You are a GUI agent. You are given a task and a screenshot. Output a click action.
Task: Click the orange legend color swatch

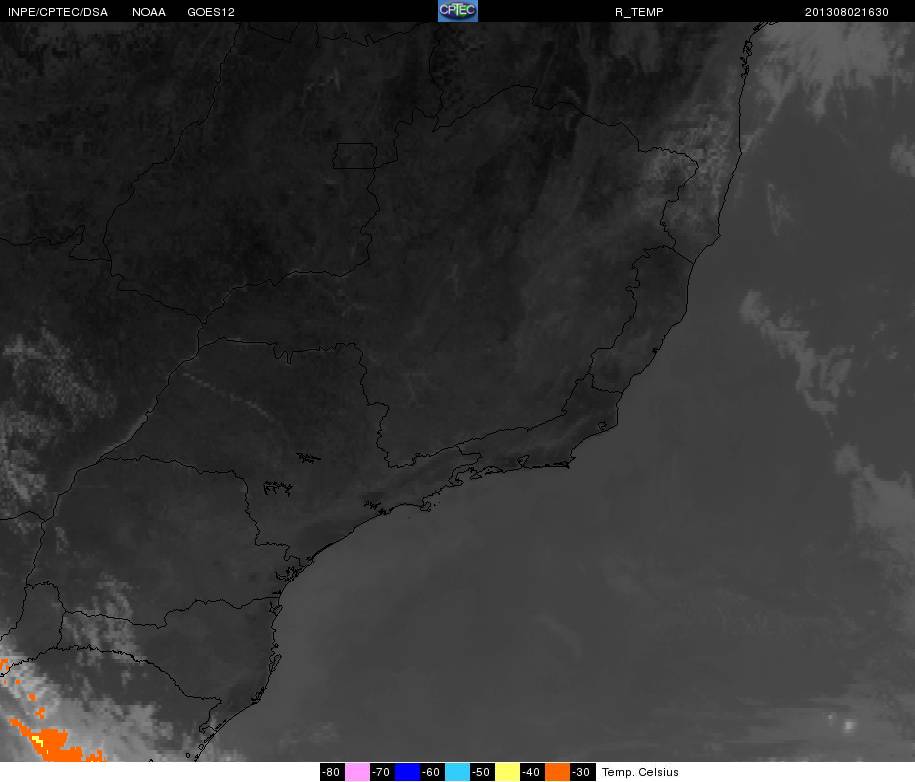557,772
